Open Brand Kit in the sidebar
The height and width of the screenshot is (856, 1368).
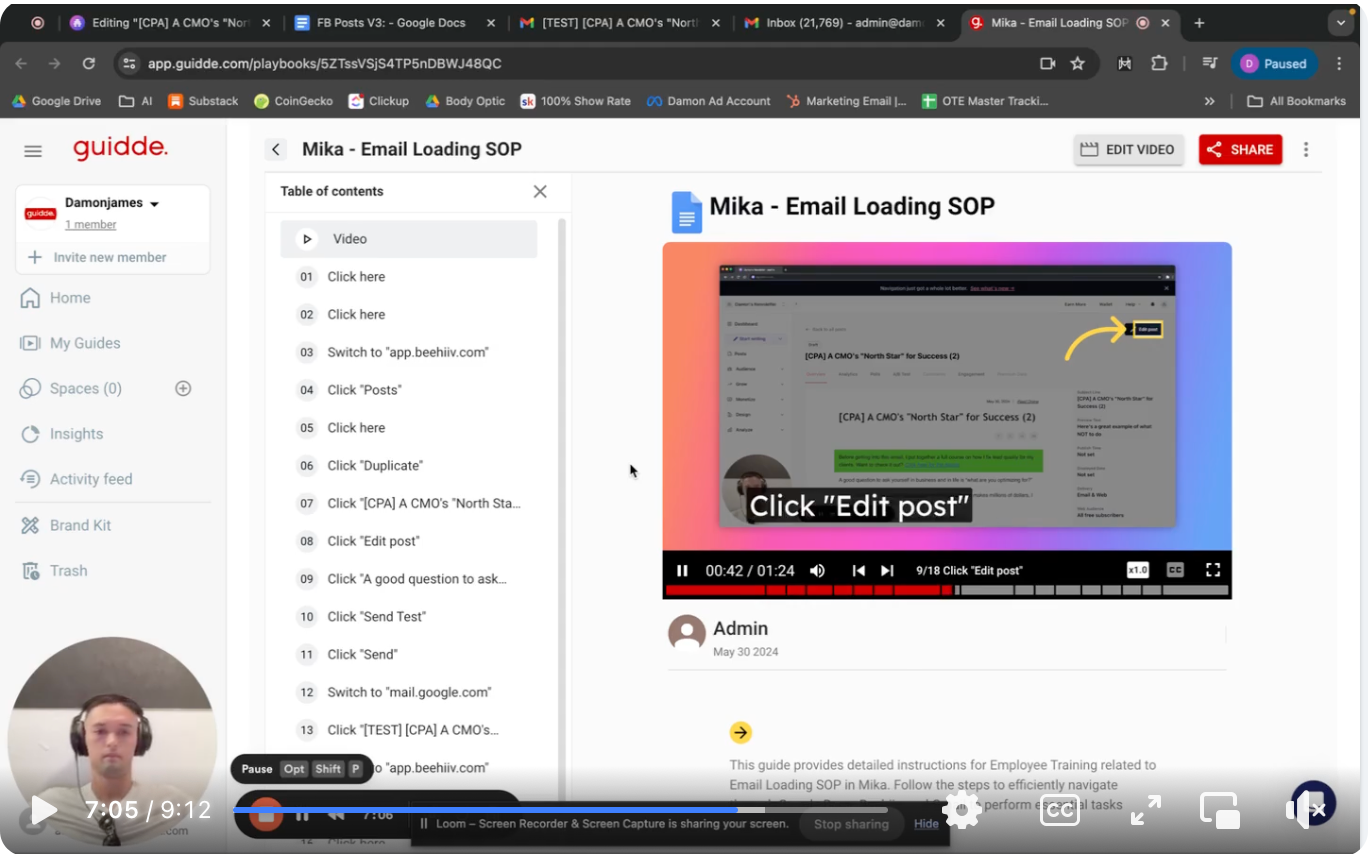(x=80, y=525)
